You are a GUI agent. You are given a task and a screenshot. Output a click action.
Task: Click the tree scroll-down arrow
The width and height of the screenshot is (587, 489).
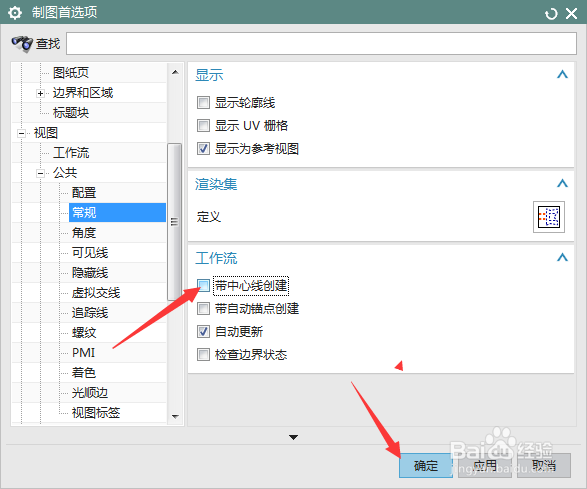coord(175,416)
